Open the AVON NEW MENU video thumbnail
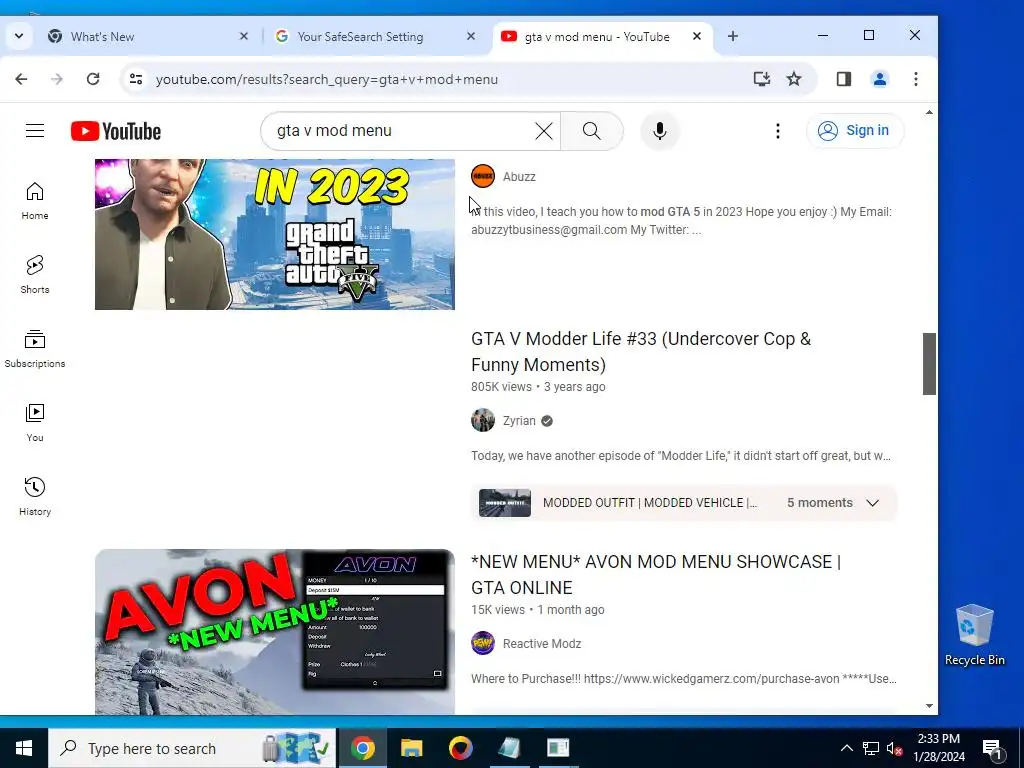1024x768 pixels. [275, 632]
